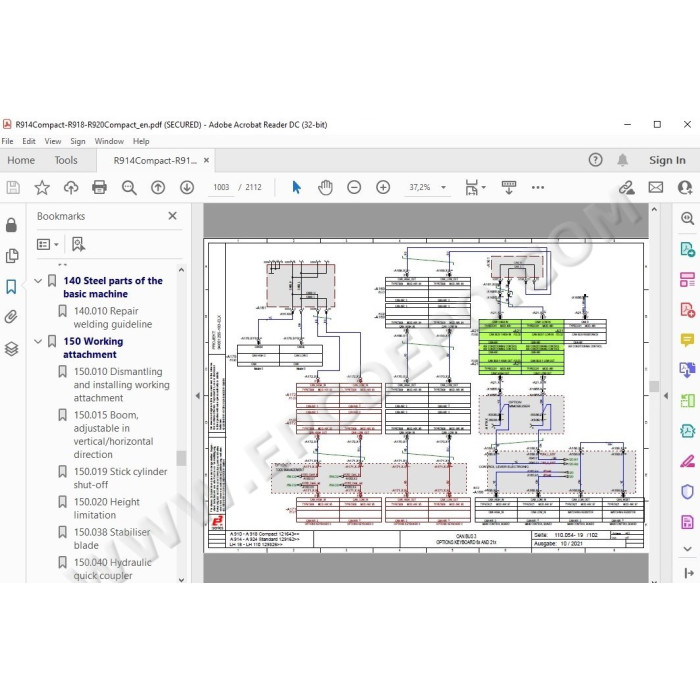The height and width of the screenshot is (700, 700).
Task: Open the Help question mark icon
Action: click(596, 160)
